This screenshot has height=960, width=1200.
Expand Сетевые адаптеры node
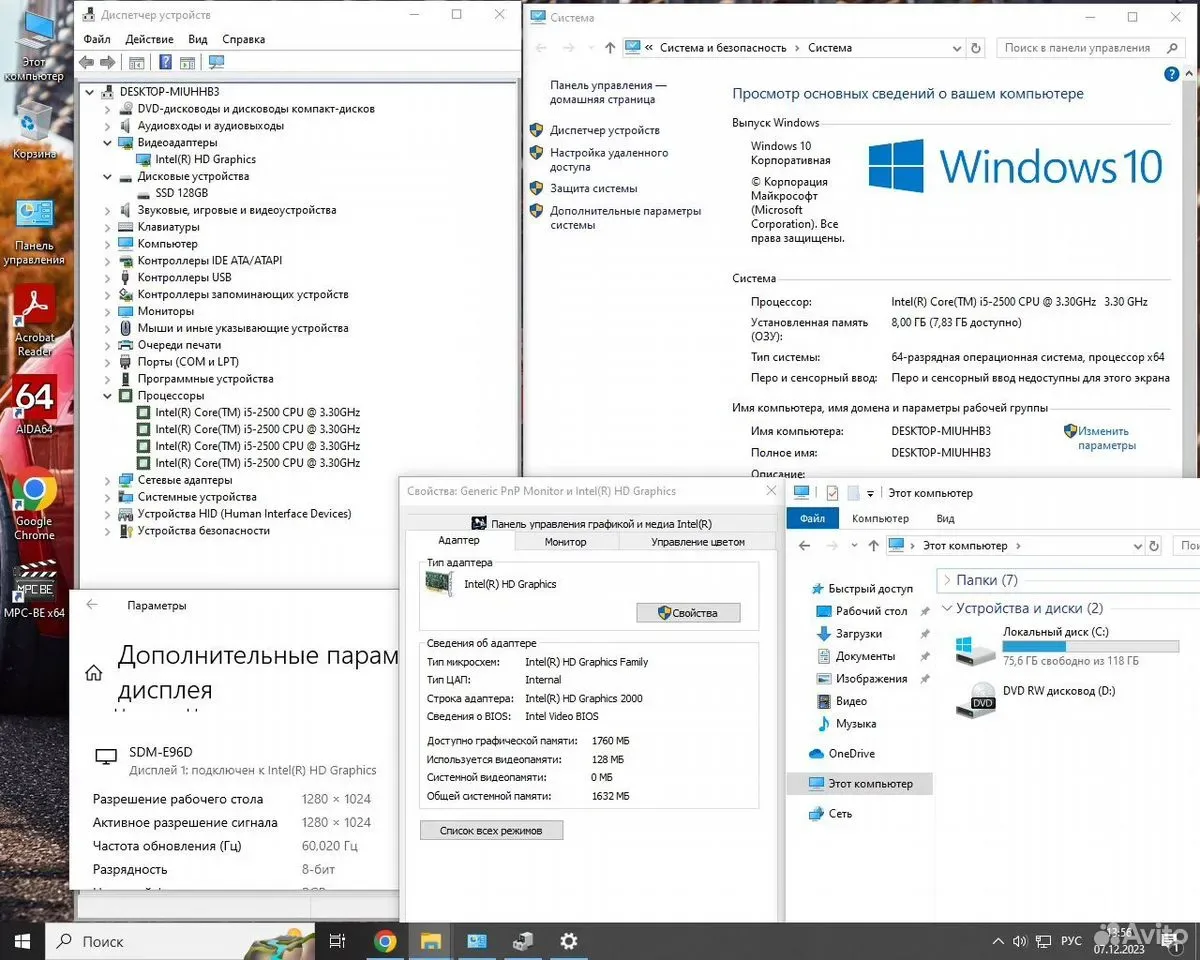coord(108,480)
